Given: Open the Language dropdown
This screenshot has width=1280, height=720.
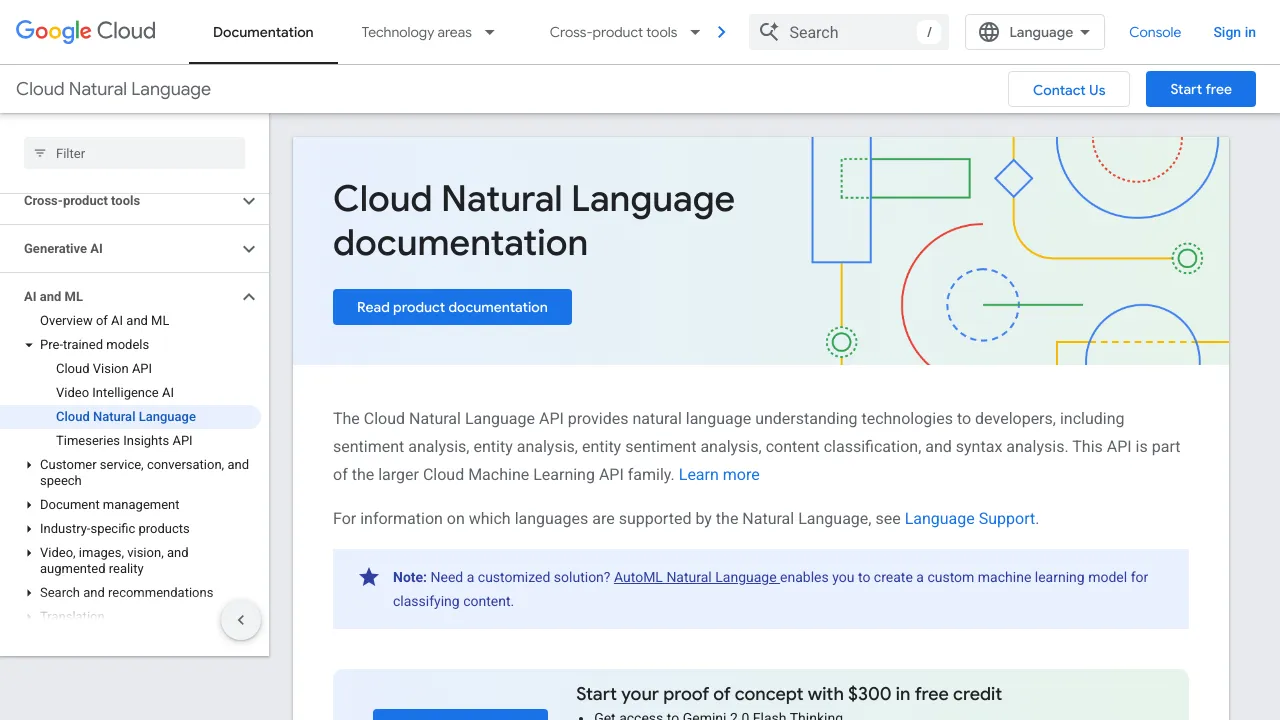Looking at the screenshot, I should [1035, 32].
